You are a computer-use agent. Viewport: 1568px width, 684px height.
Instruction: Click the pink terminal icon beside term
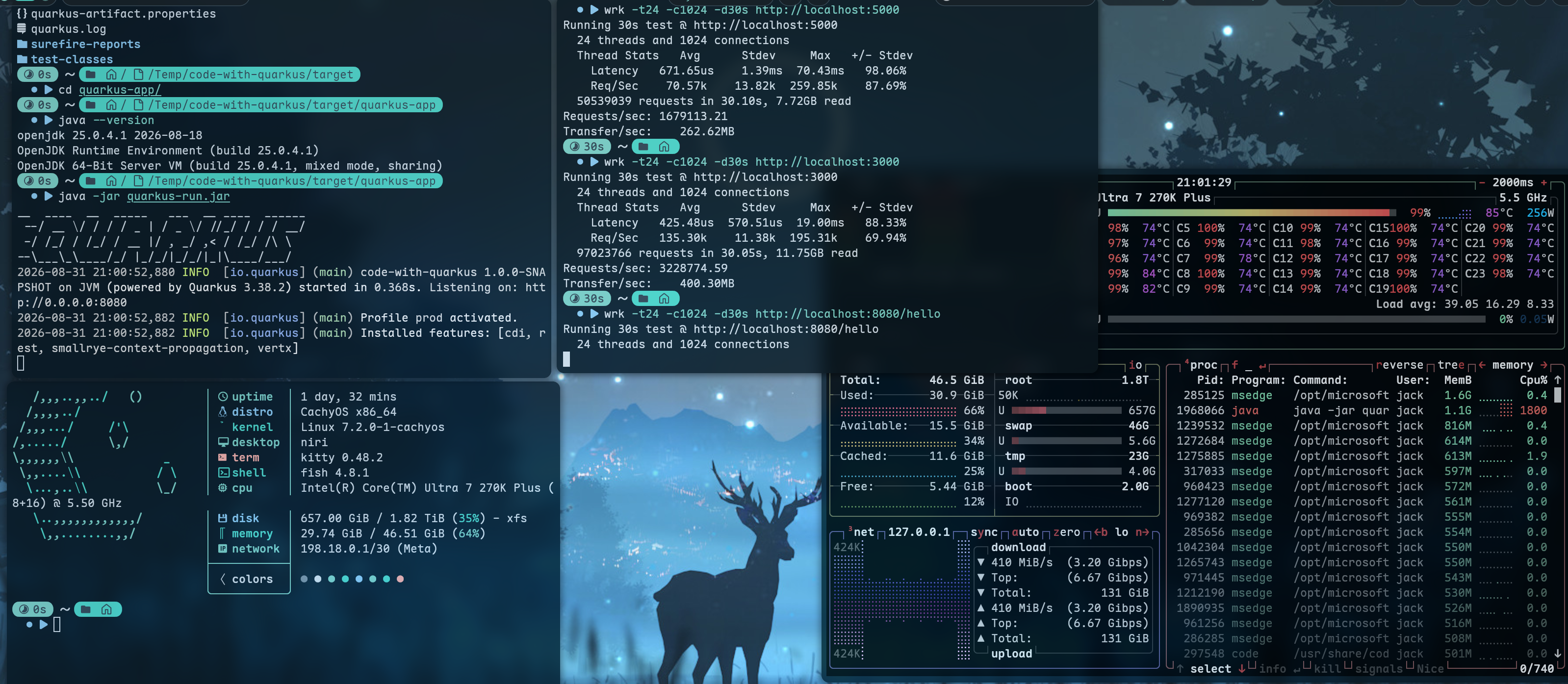(223, 457)
